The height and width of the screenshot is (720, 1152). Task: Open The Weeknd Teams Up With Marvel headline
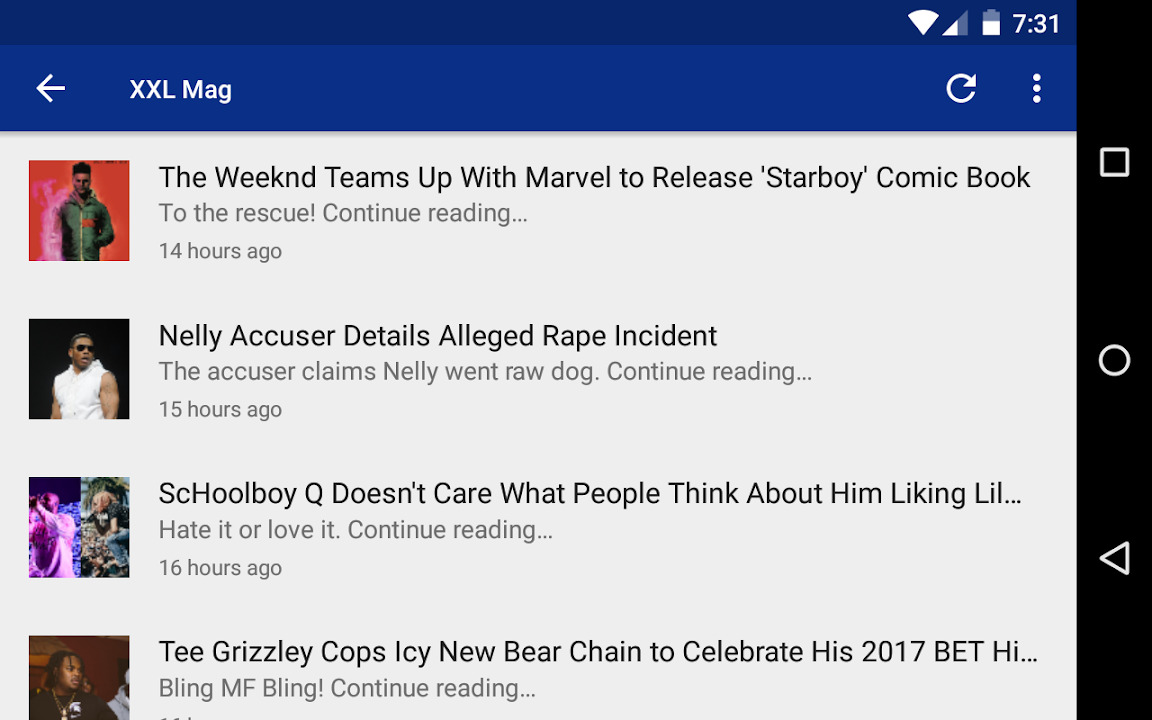pos(594,178)
